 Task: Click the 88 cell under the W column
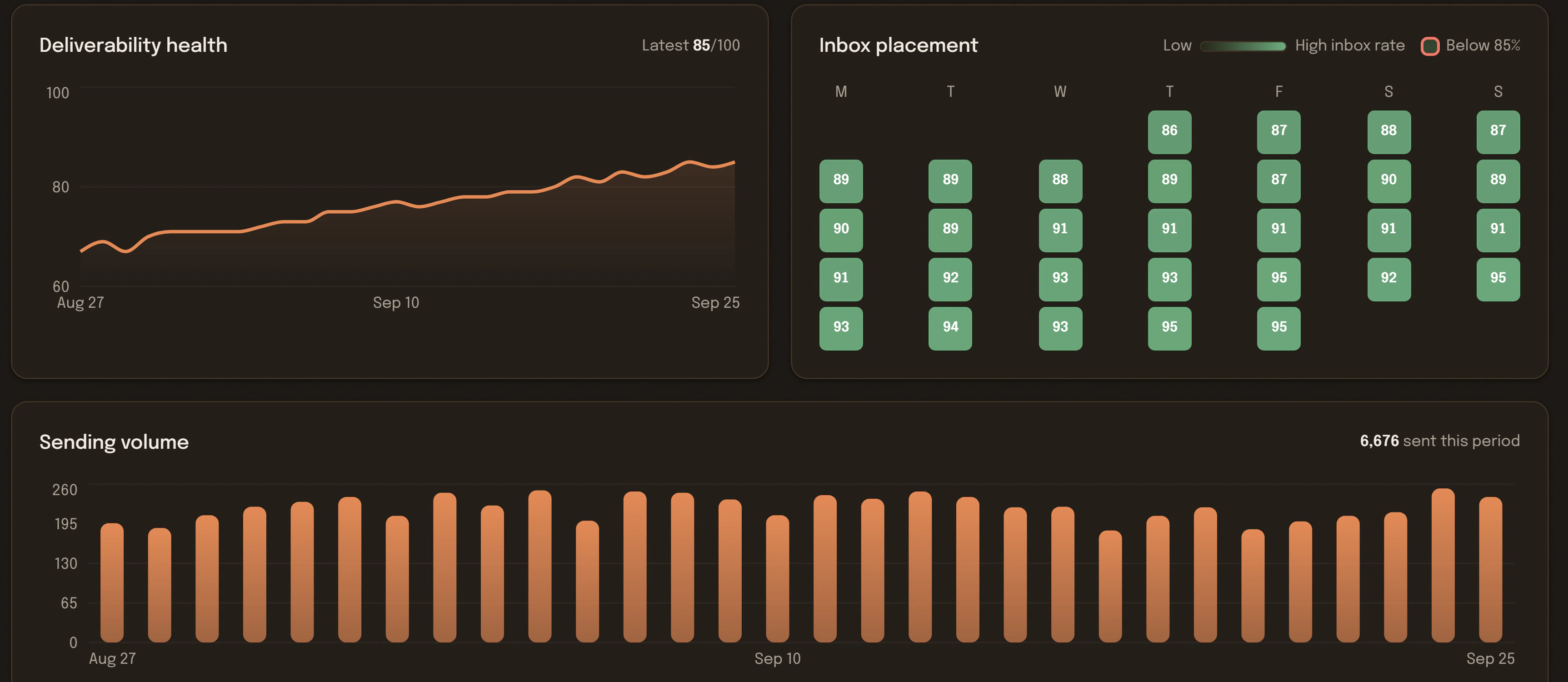coord(1060,181)
